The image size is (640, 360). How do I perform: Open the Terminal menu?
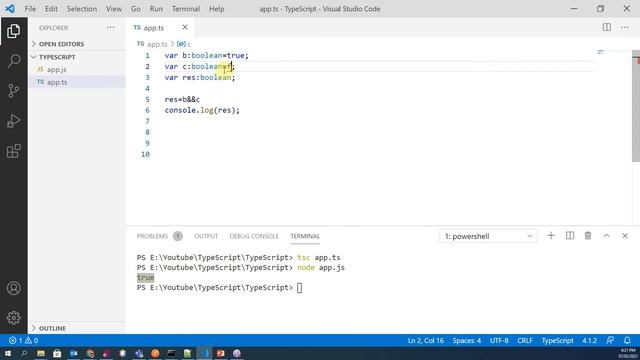coord(186,9)
